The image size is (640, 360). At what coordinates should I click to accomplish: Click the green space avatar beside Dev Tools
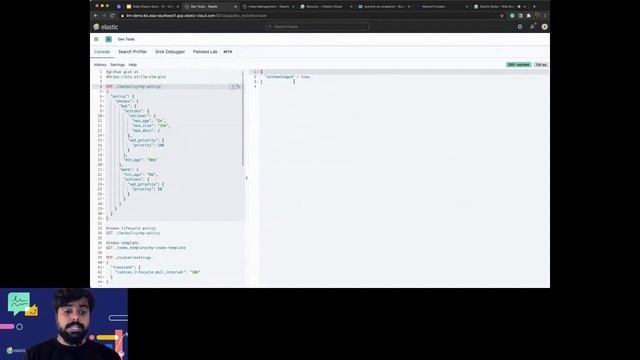point(109,39)
